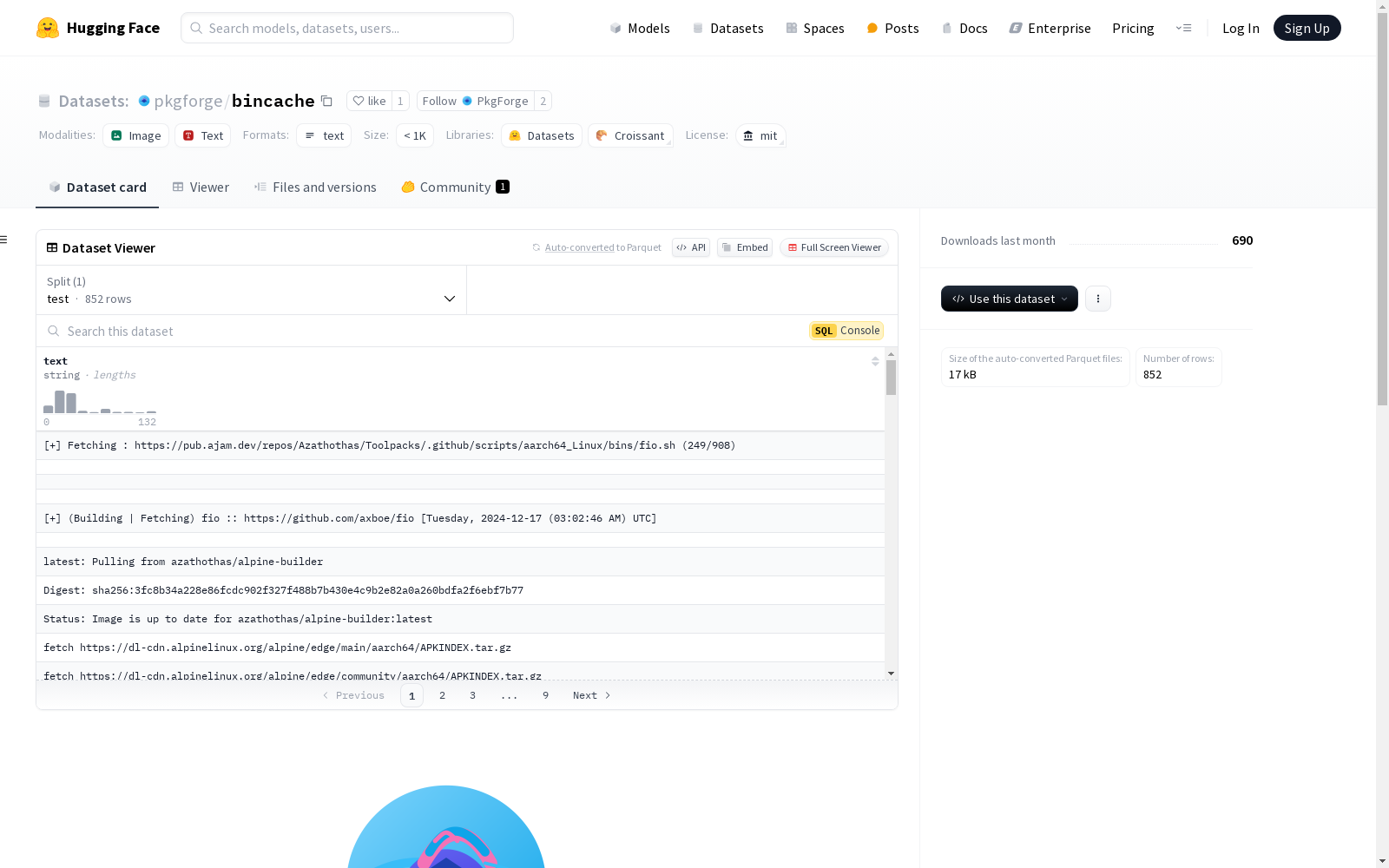Open Posts from the top navigation
1389x868 pixels.
(x=892, y=28)
